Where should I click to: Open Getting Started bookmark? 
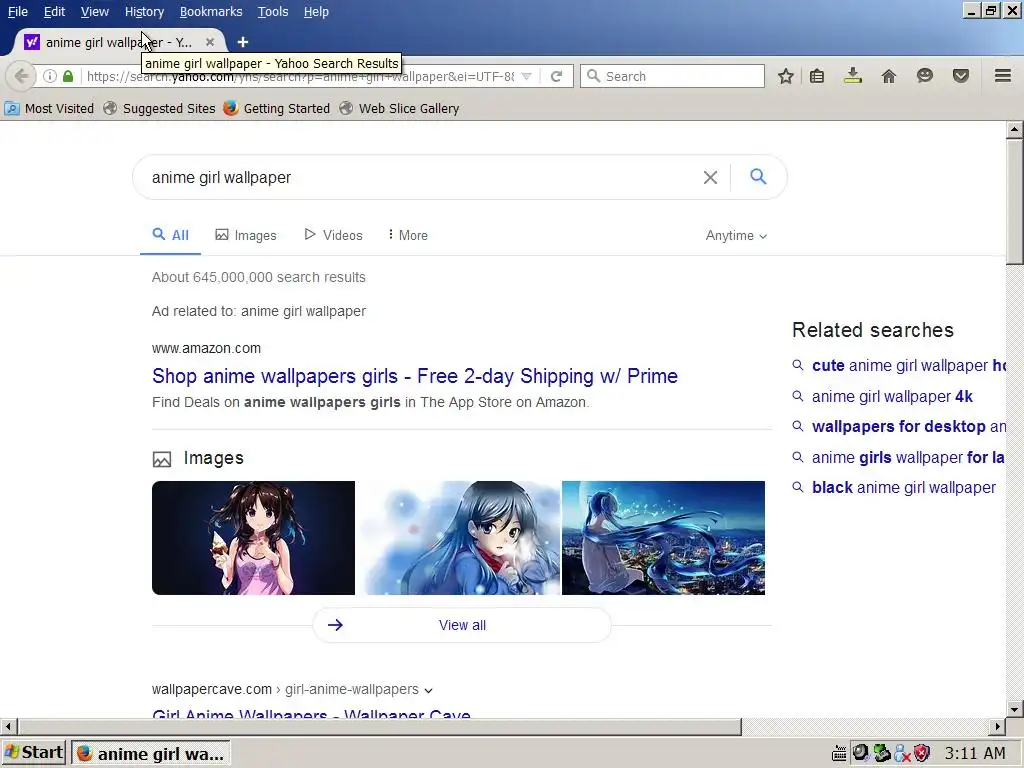[x=276, y=108]
